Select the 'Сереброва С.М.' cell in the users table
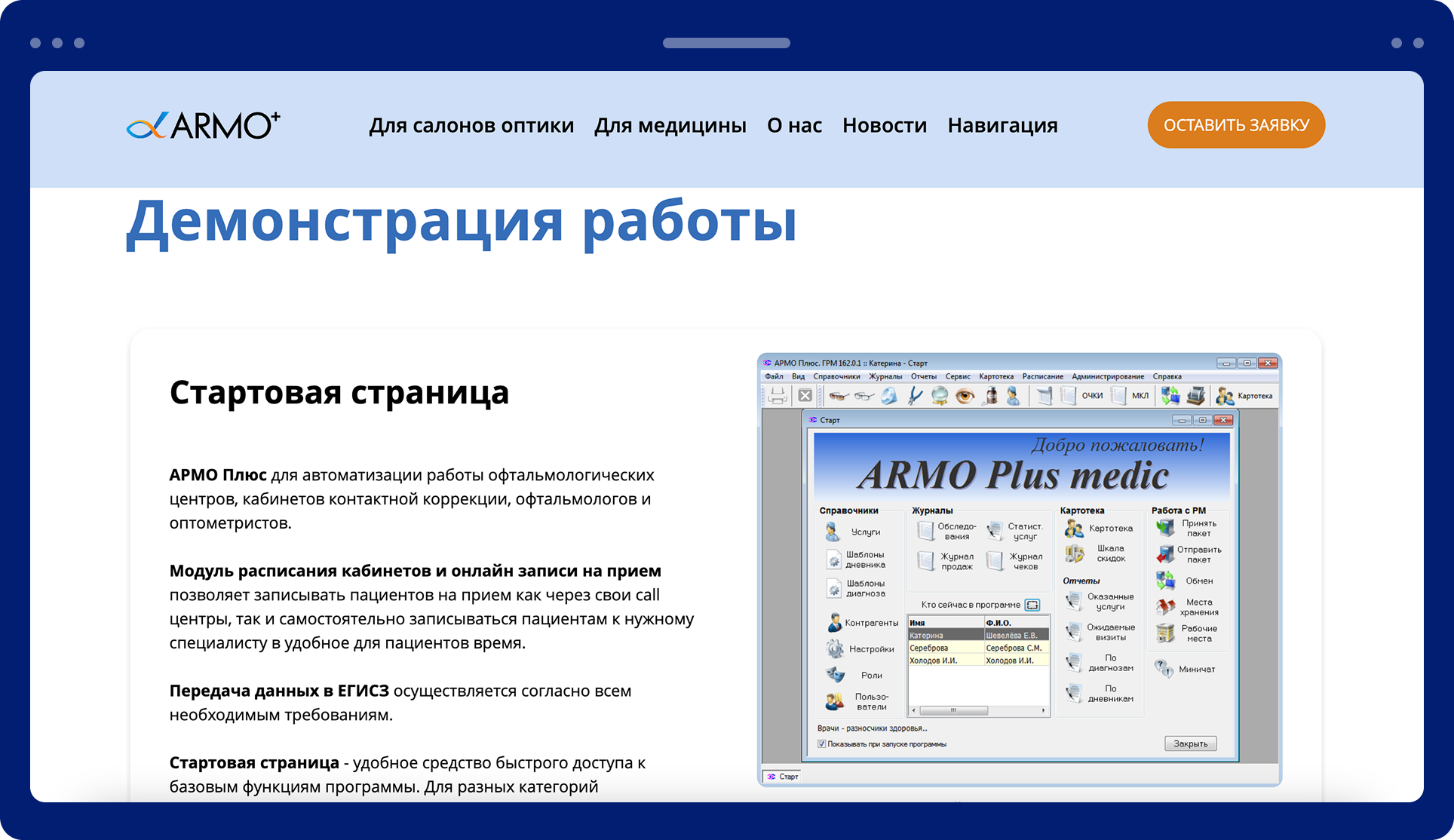This screenshot has width=1454, height=840. (x=1017, y=648)
